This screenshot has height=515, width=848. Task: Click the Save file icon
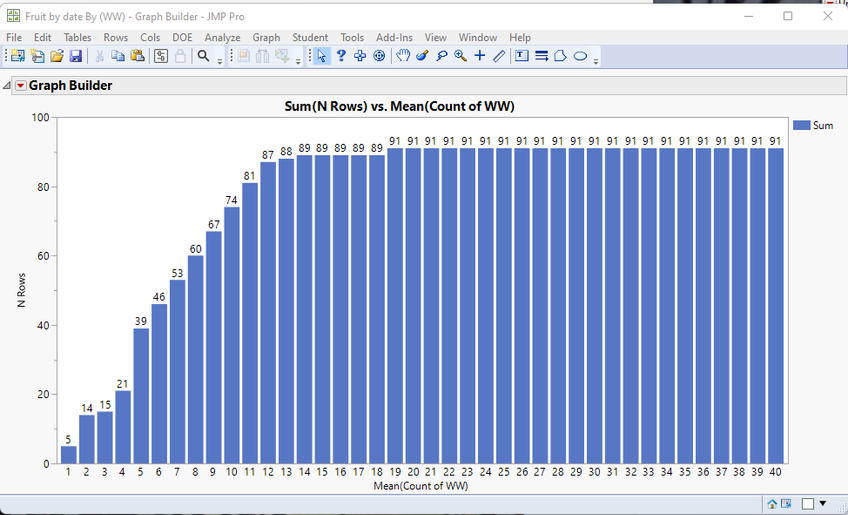coord(75,56)
